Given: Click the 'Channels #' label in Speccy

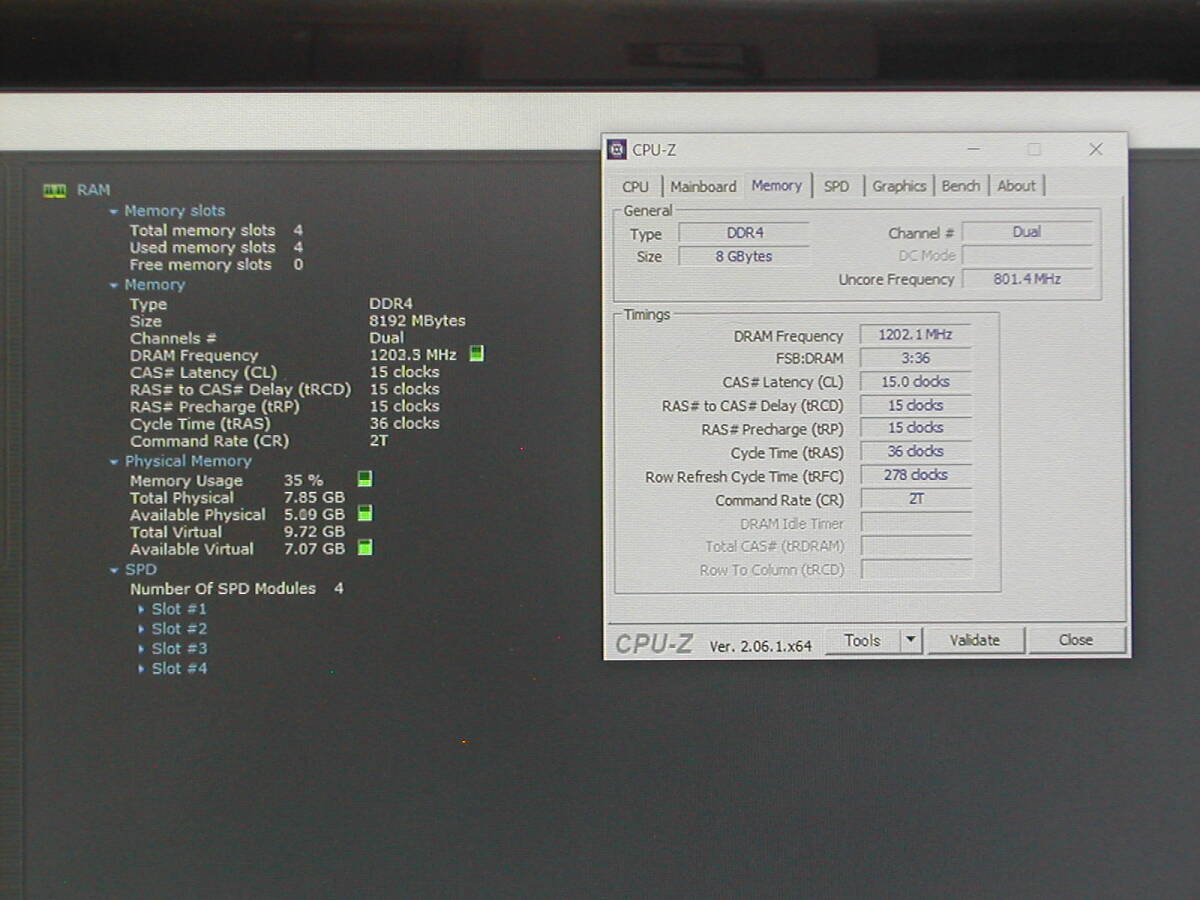Looking at the screenshot, I should point(173,338).
